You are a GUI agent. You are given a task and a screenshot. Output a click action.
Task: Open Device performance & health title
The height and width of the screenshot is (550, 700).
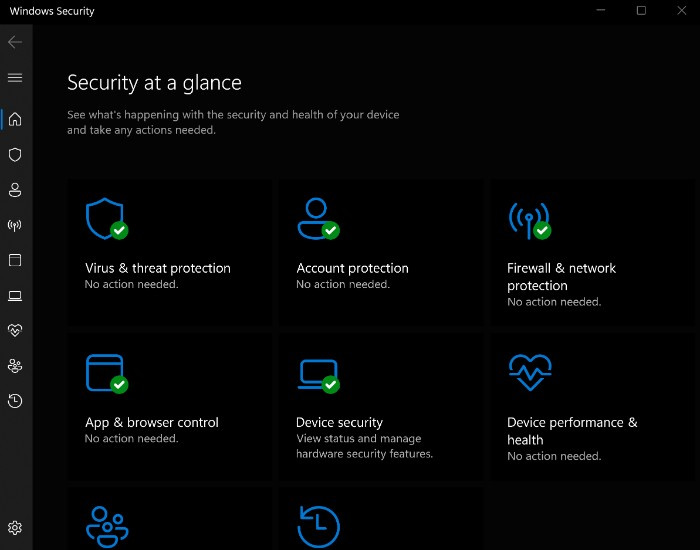click(572, 431)
